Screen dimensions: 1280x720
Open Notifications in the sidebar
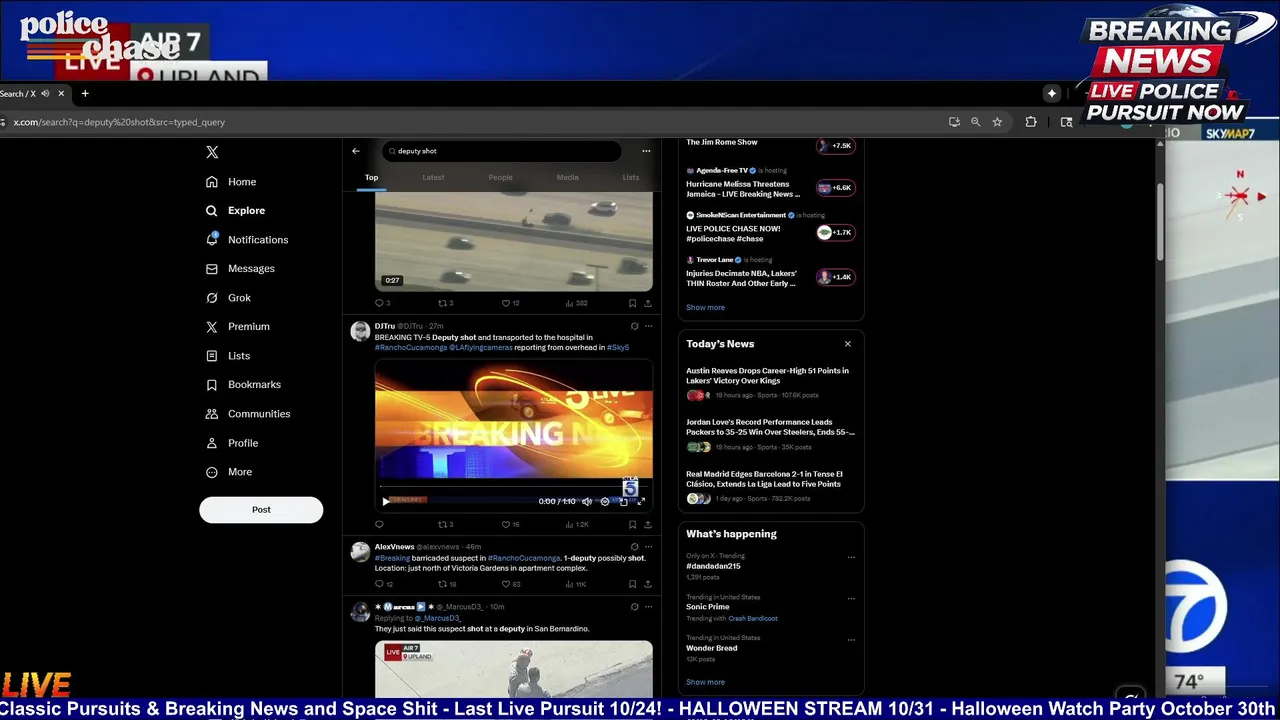point(246,240)
